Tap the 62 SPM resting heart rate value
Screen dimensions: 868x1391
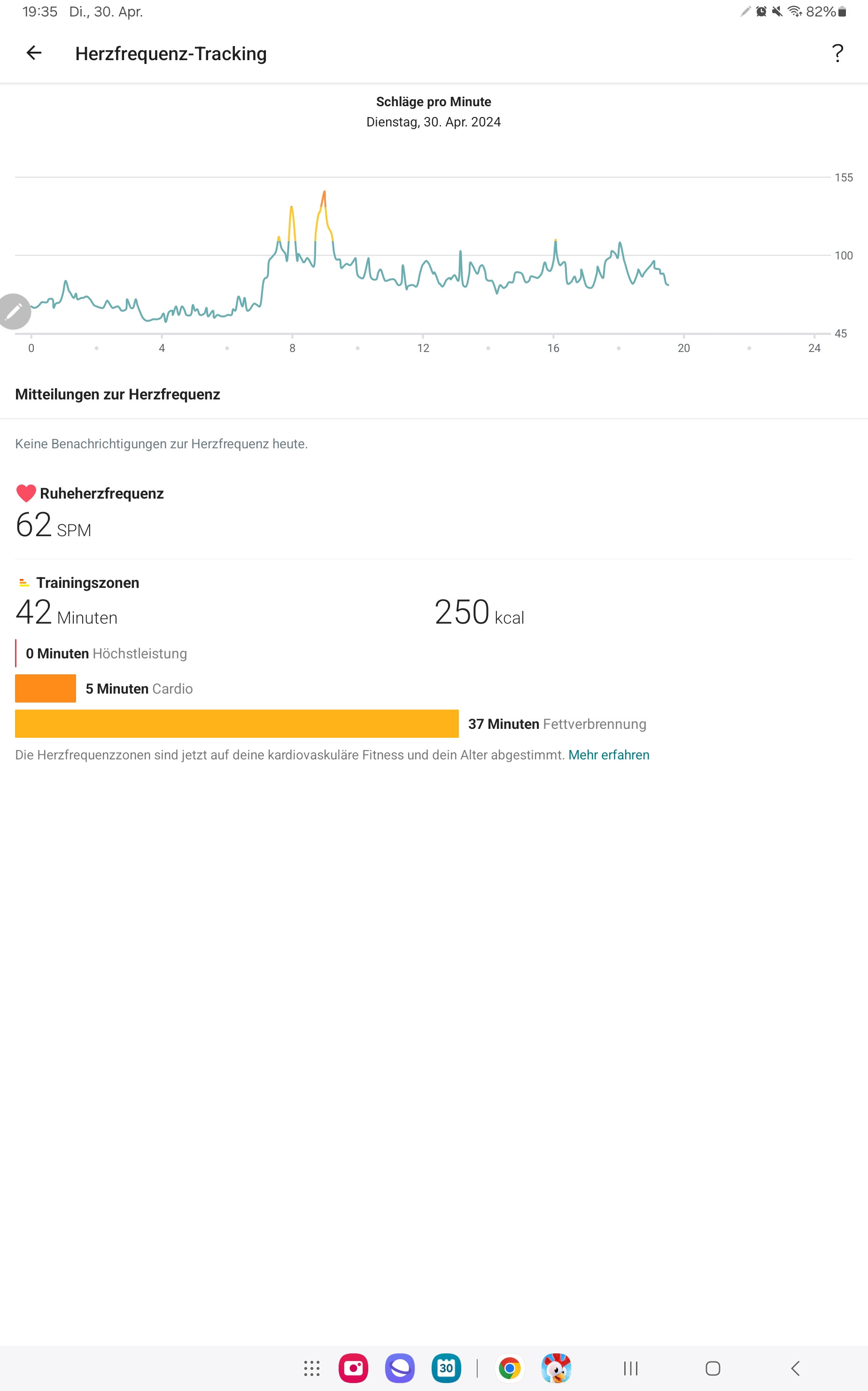click(x=53, y=525)
